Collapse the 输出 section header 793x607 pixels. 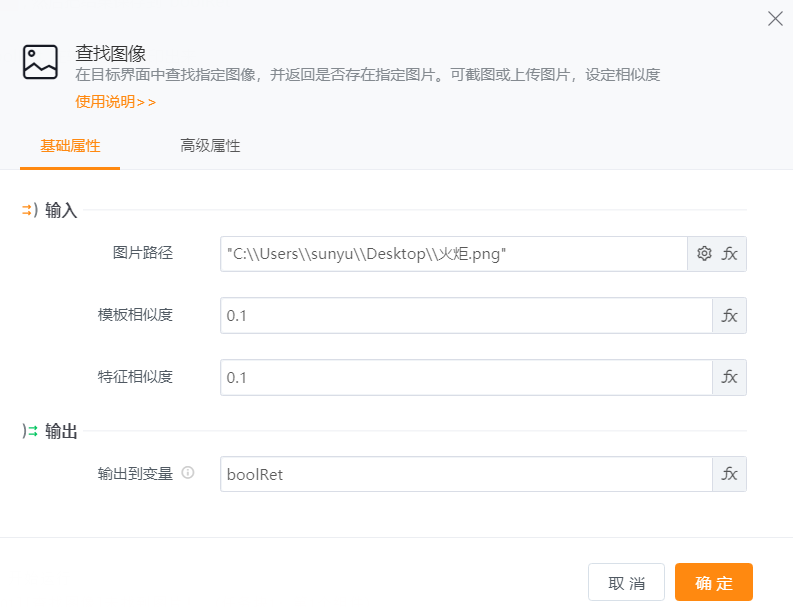50,432
